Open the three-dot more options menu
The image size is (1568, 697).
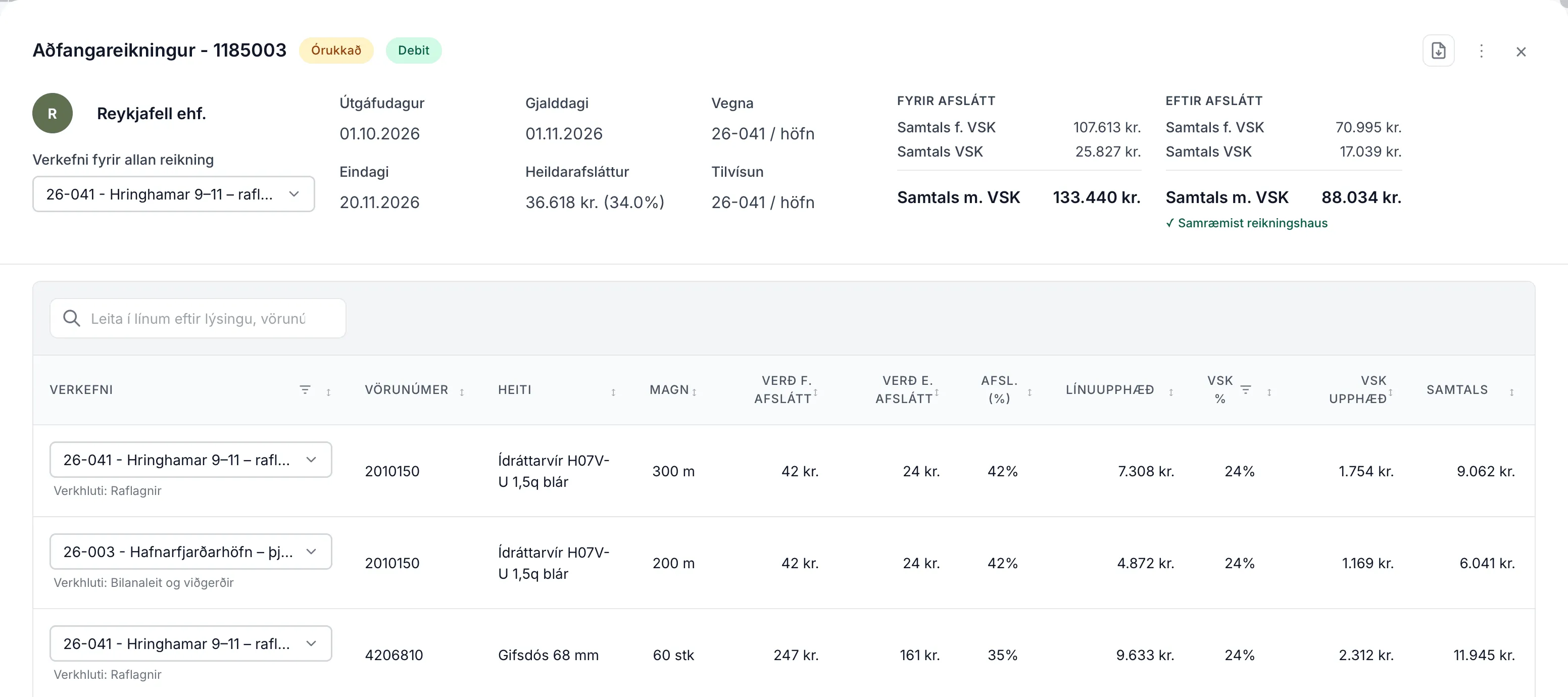pyautogui.click(x=1482, y=51)
